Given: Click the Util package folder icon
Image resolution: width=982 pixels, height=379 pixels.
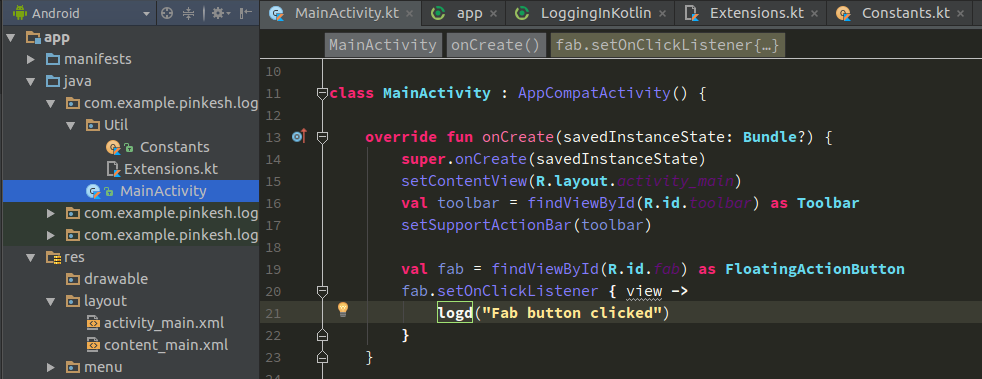Looking at the screenshot, I should pyautogui.click(x=93, y=125).
